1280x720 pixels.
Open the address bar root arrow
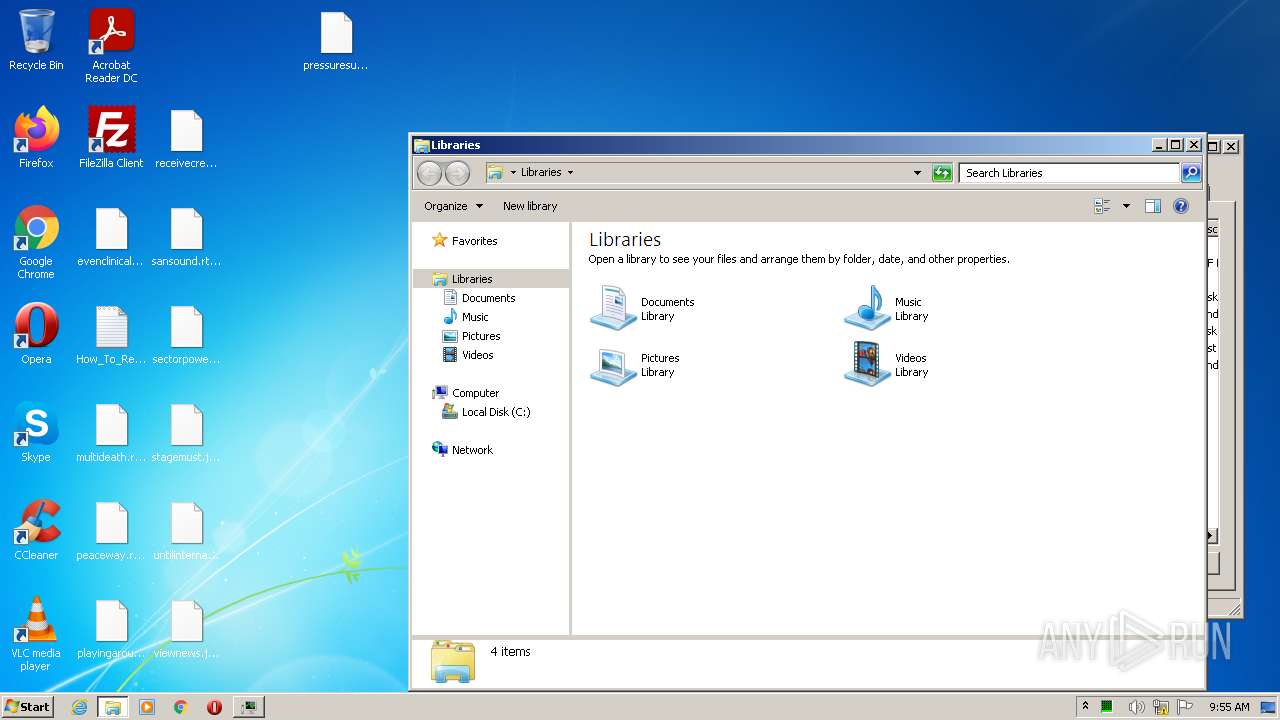[x=513, y=173]
